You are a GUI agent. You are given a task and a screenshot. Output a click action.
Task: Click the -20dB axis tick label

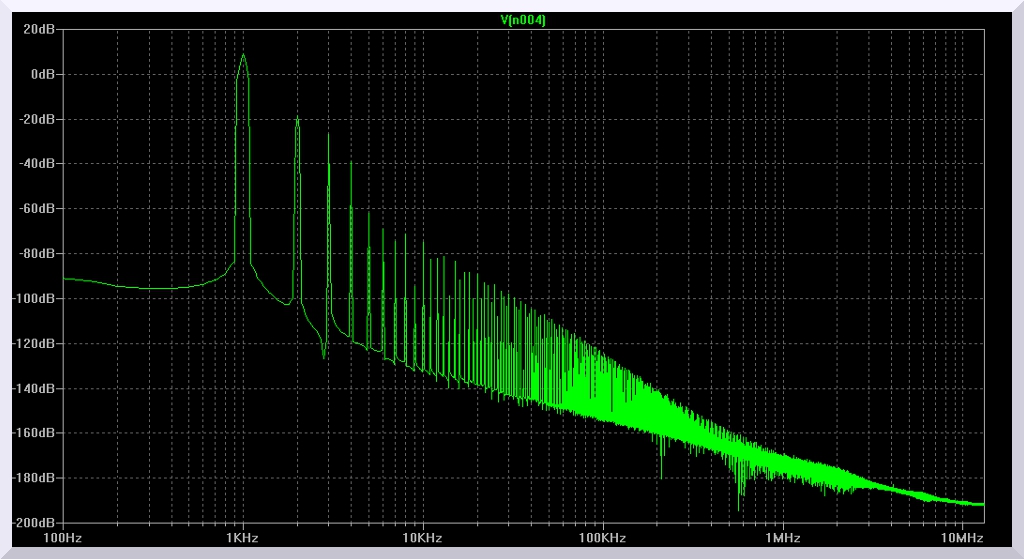coord(39,119)
